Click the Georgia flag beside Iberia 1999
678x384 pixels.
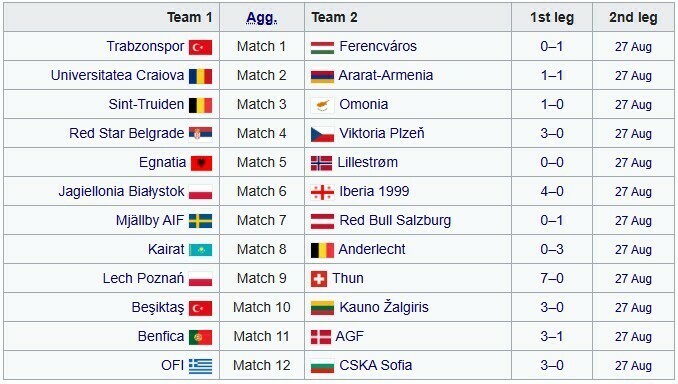[322, 192]
